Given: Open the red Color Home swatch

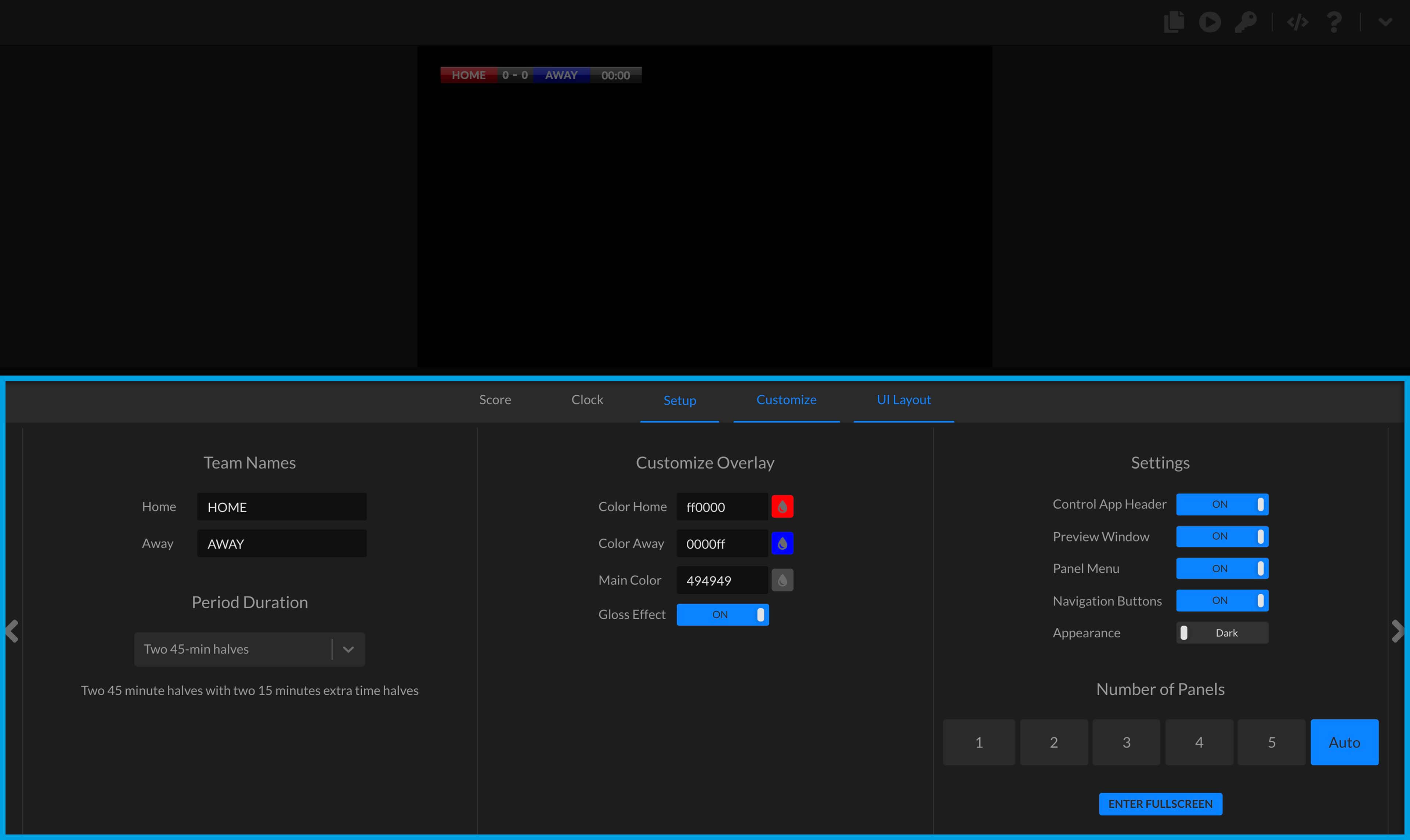Looking at the screenshot, I should pos(782,507).
